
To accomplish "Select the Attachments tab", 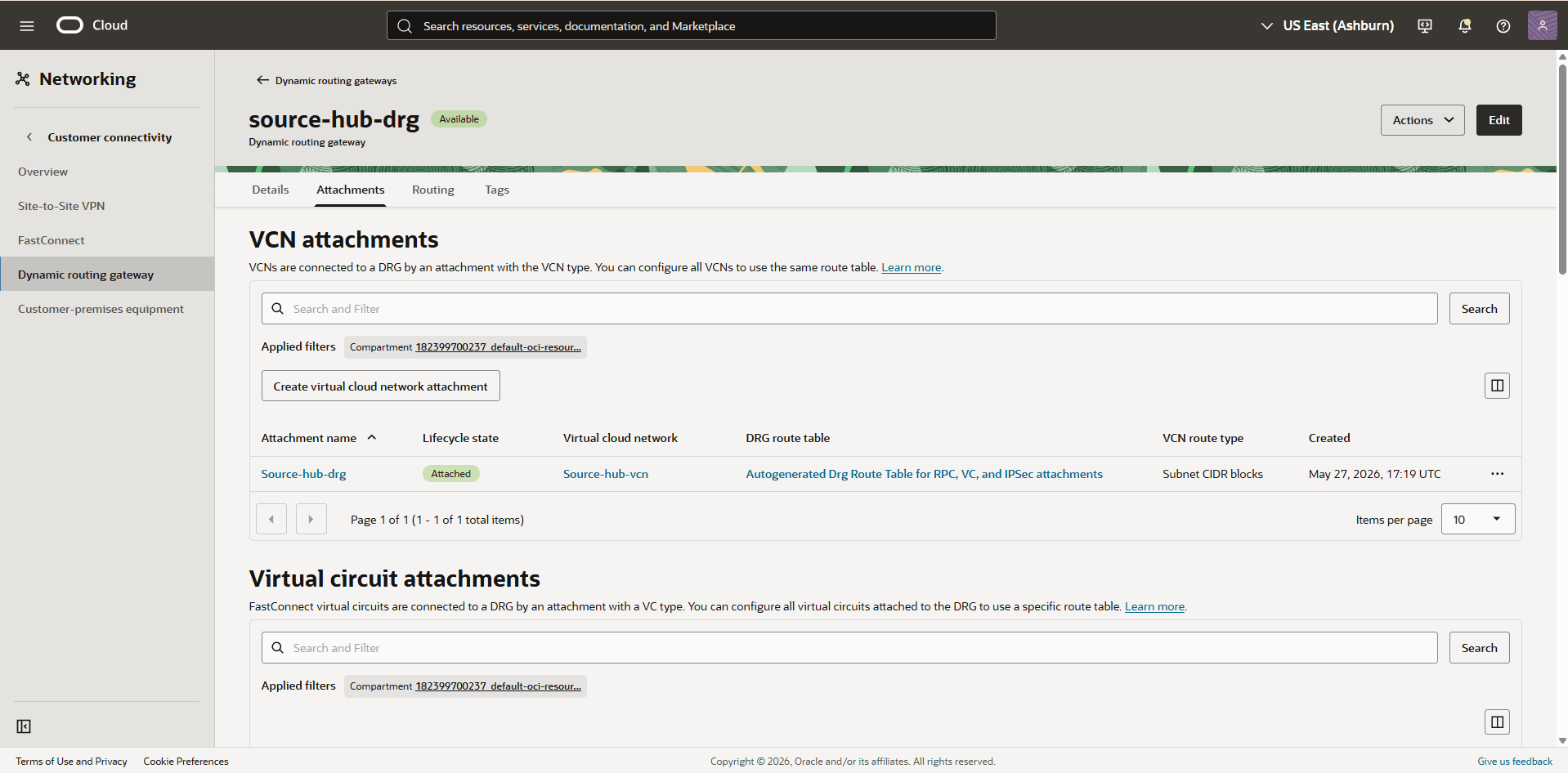I will click(x=351, y=190).
